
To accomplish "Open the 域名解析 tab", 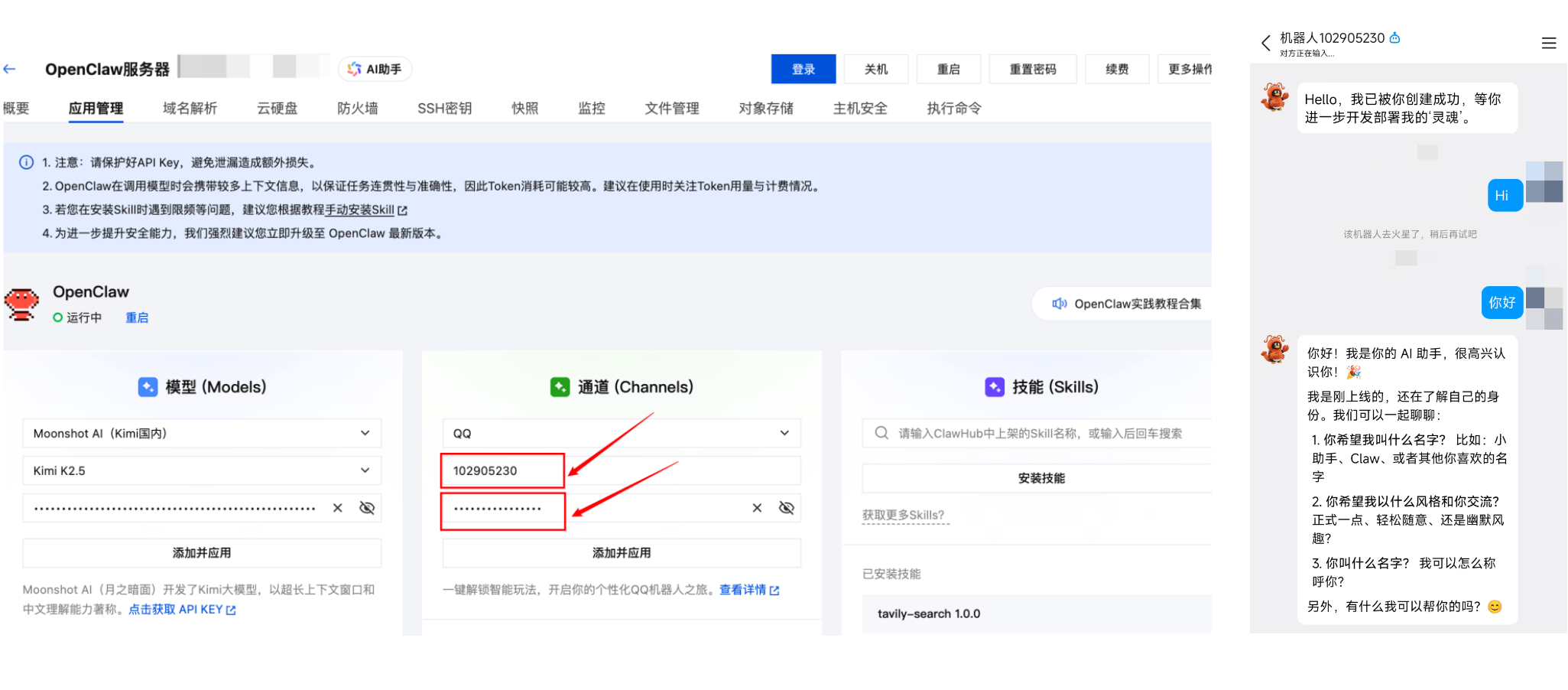I will tap(190, 108).
